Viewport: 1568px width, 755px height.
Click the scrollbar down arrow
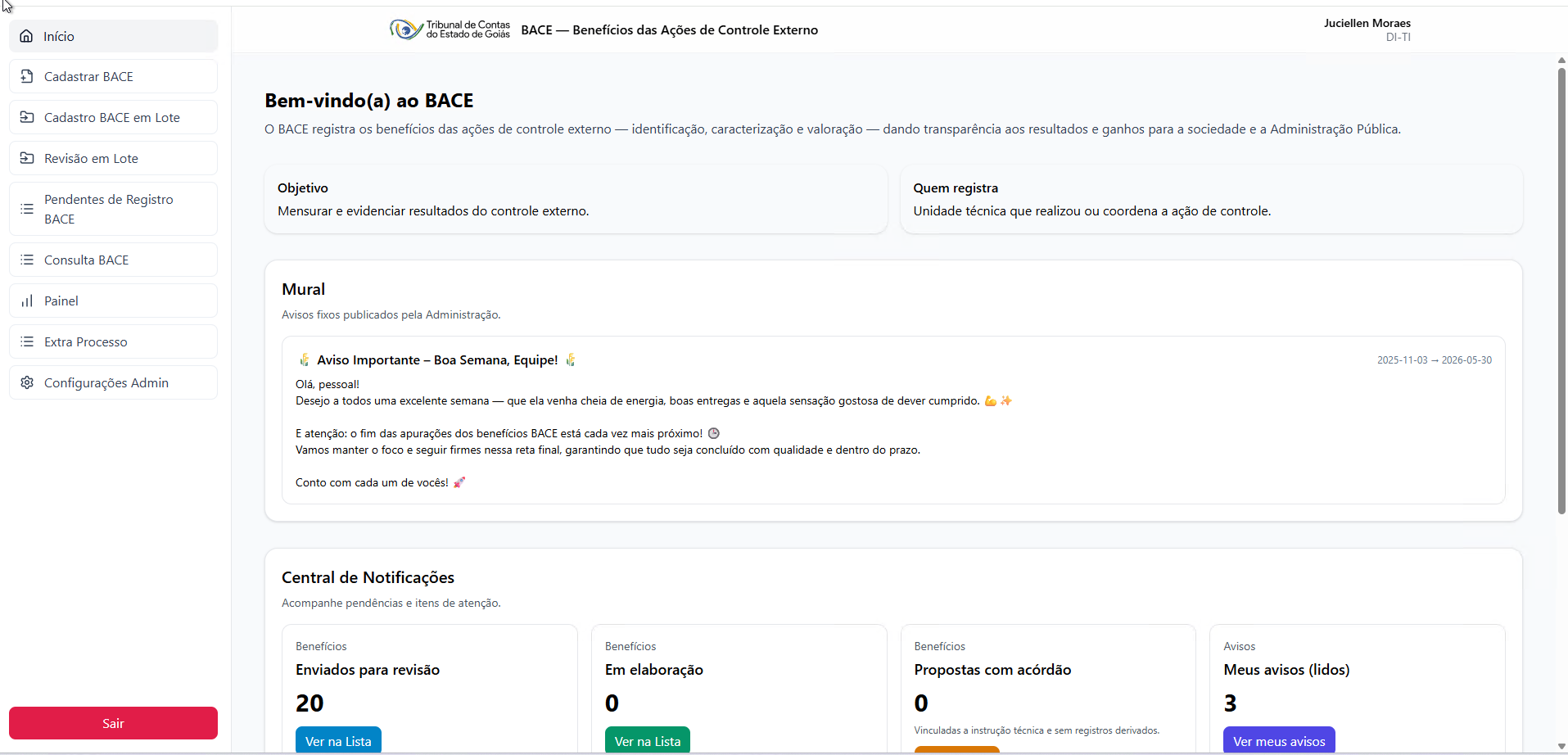point(1561,746)
